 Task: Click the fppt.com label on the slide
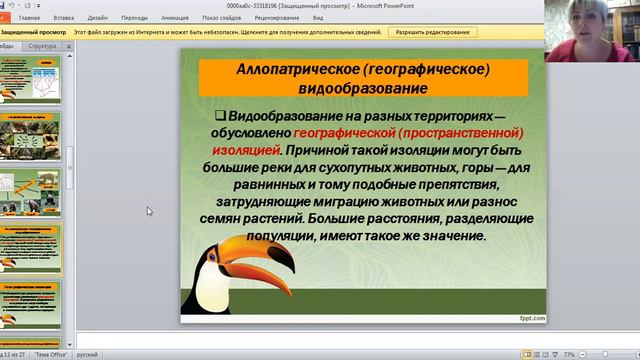(x=532, y=318)
